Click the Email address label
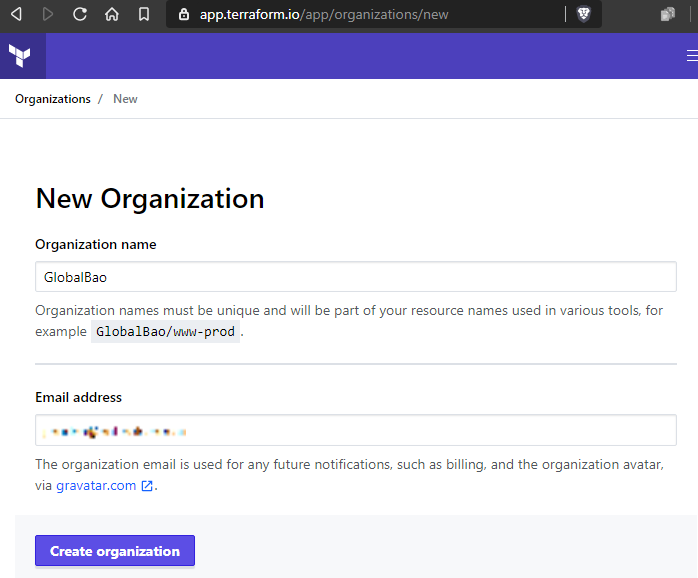 78,397
